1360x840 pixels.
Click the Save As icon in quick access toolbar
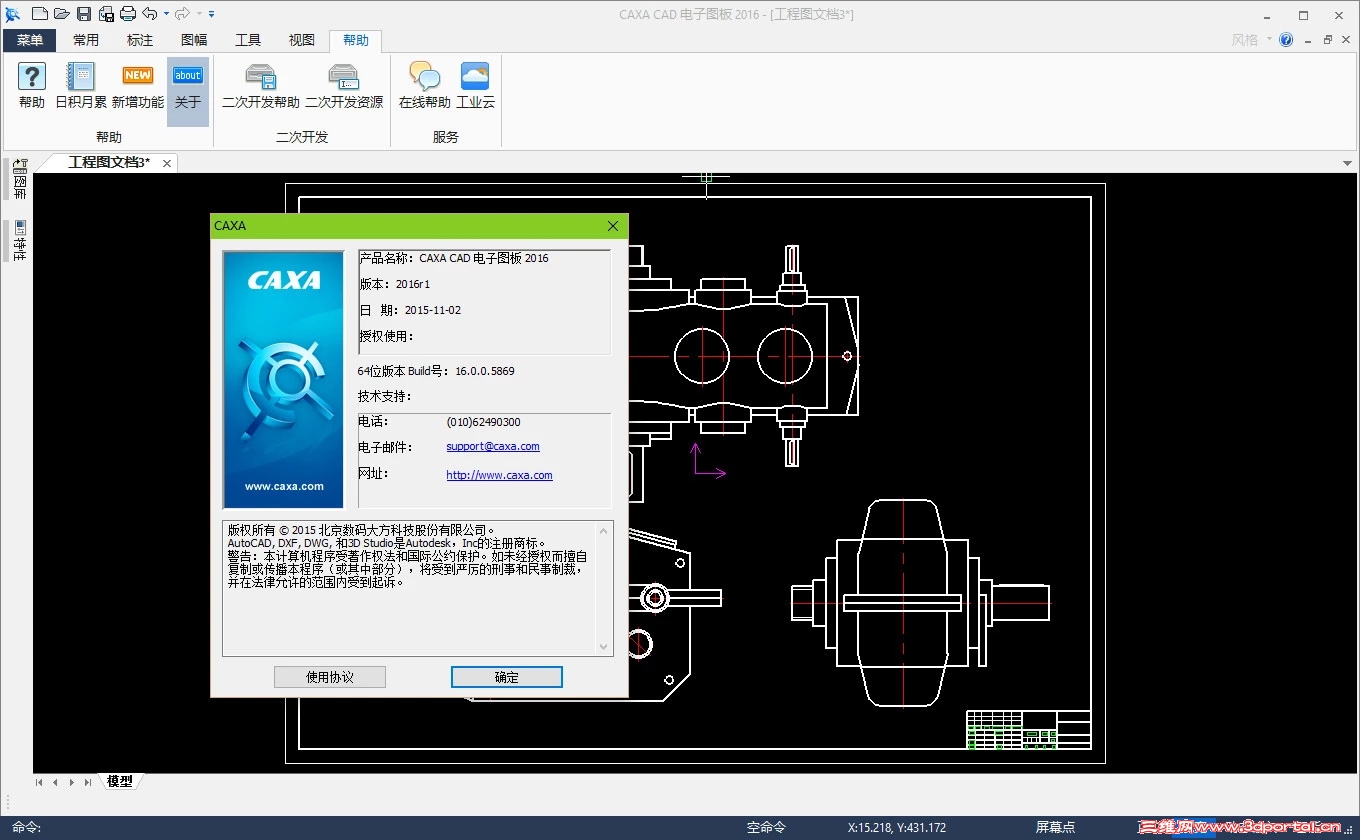pos(106,13)
